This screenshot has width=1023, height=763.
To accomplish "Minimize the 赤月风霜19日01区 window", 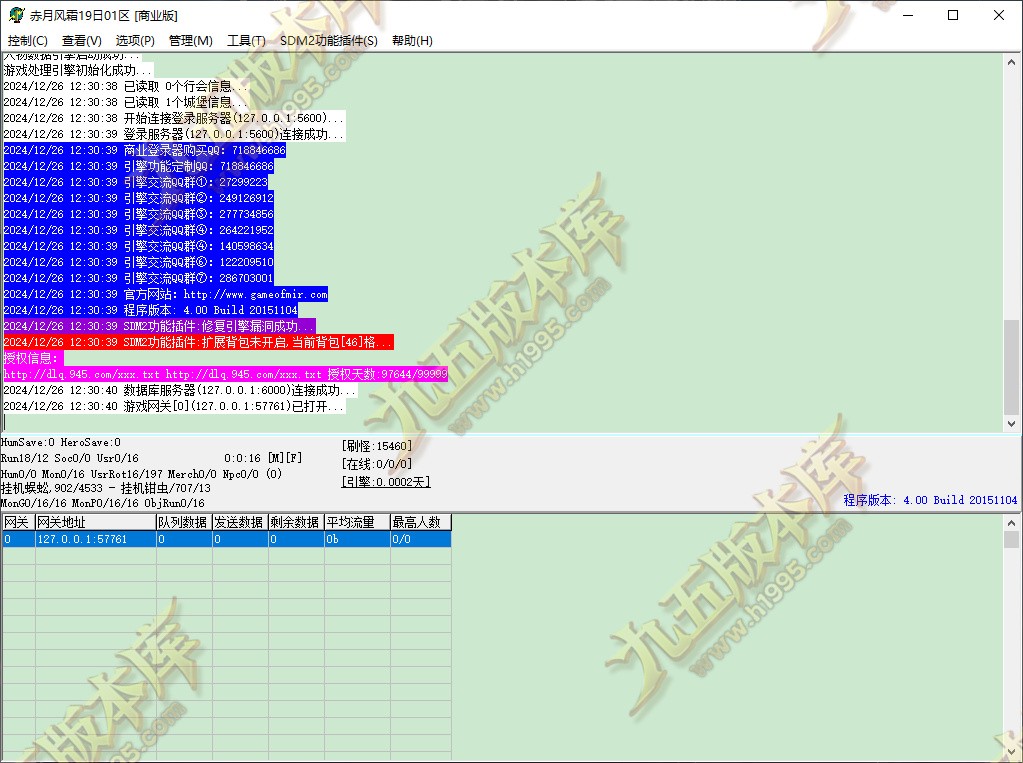I will [908, 15].
